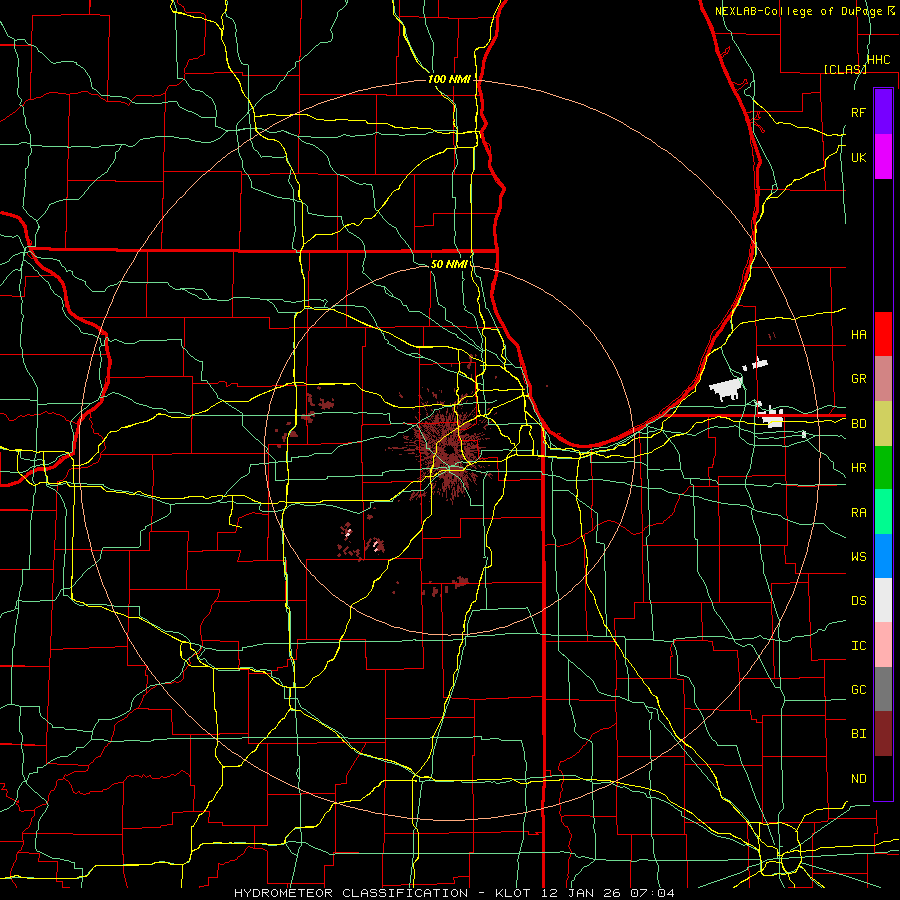Click the "DS" legend label
The width and height of the screenshot is (900, 900).
tap(859, 601)
